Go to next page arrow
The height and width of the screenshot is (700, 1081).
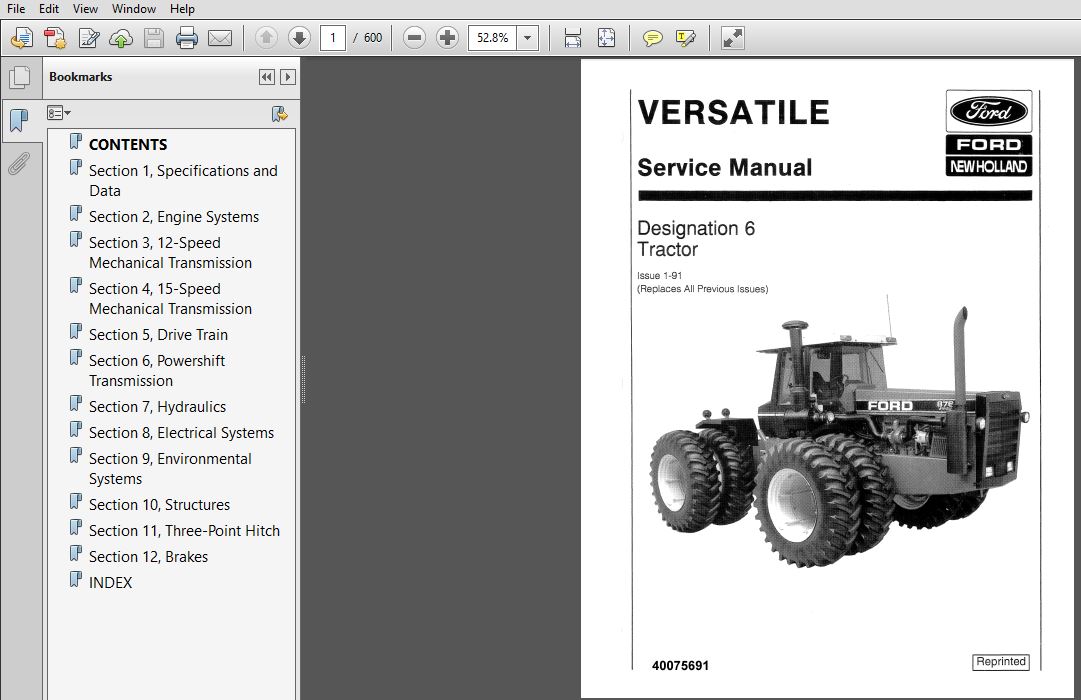299,38
